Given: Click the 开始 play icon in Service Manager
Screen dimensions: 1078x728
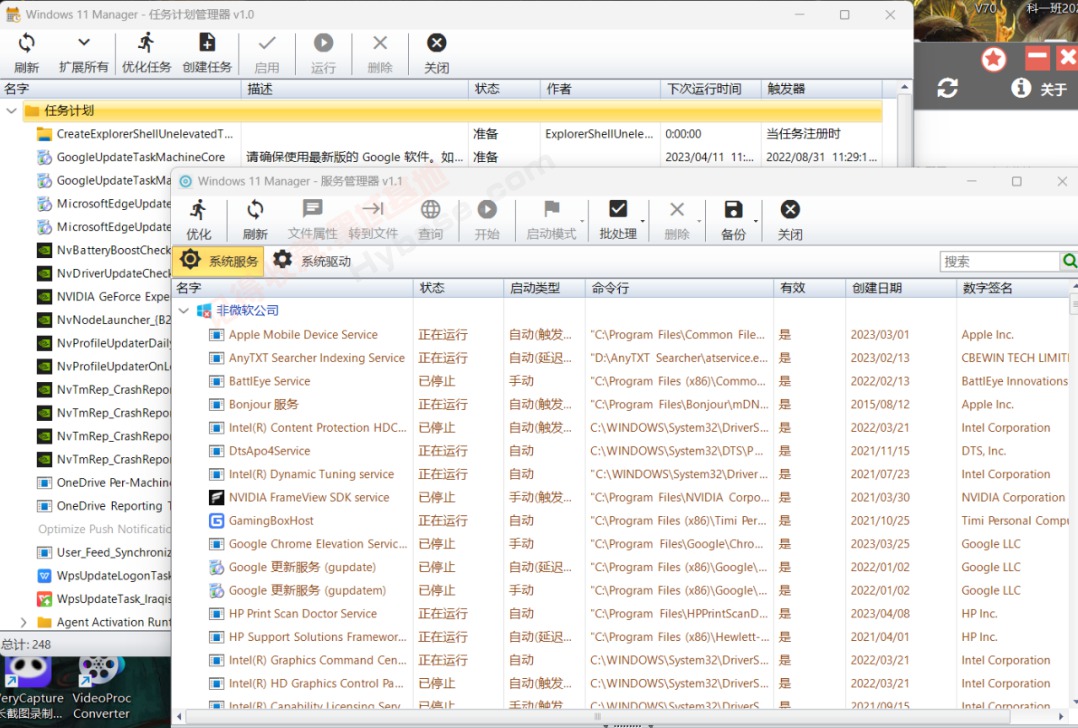Looking at the screenshot, I should [487, 209].
